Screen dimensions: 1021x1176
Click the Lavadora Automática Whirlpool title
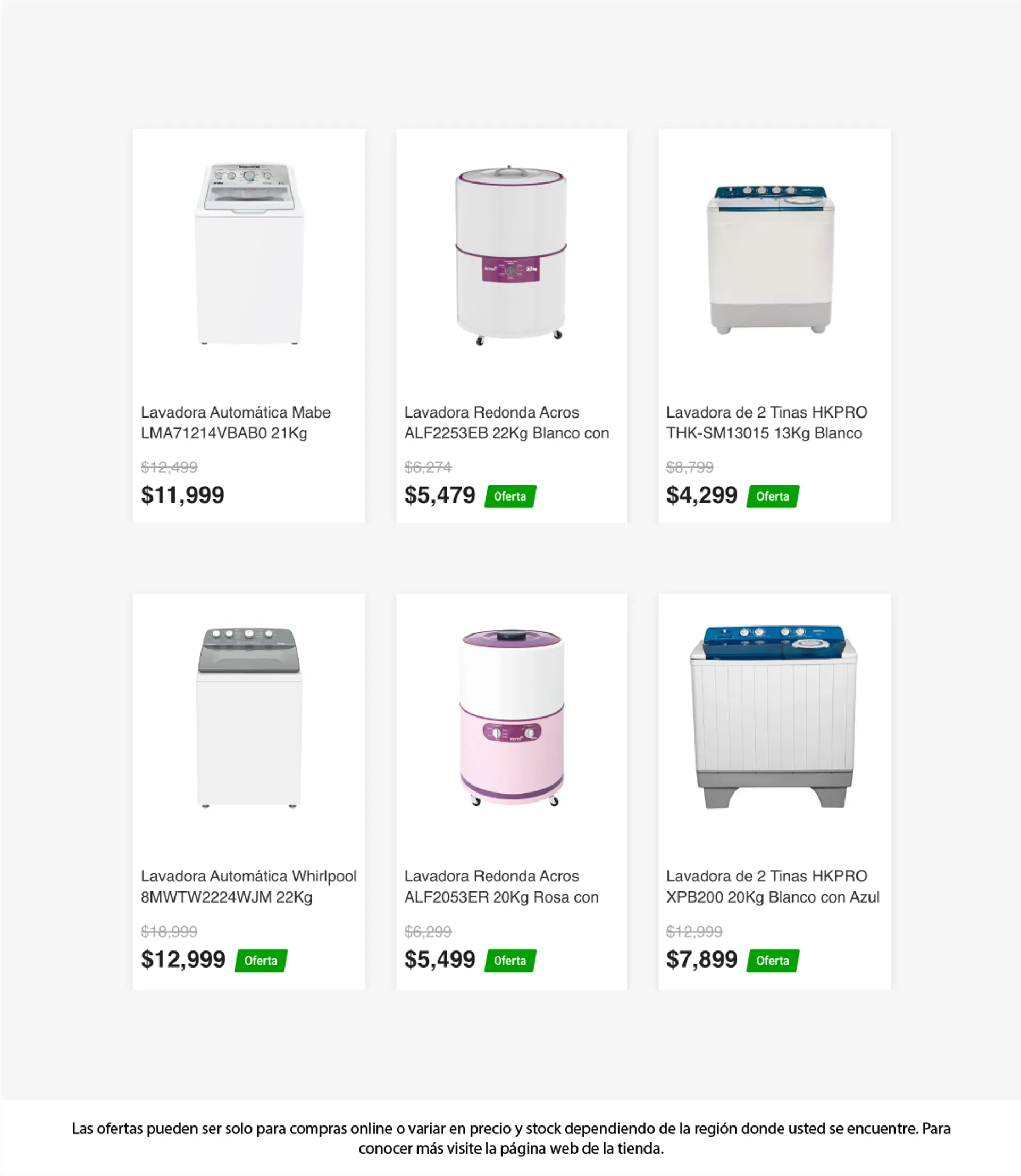point(248,887)
